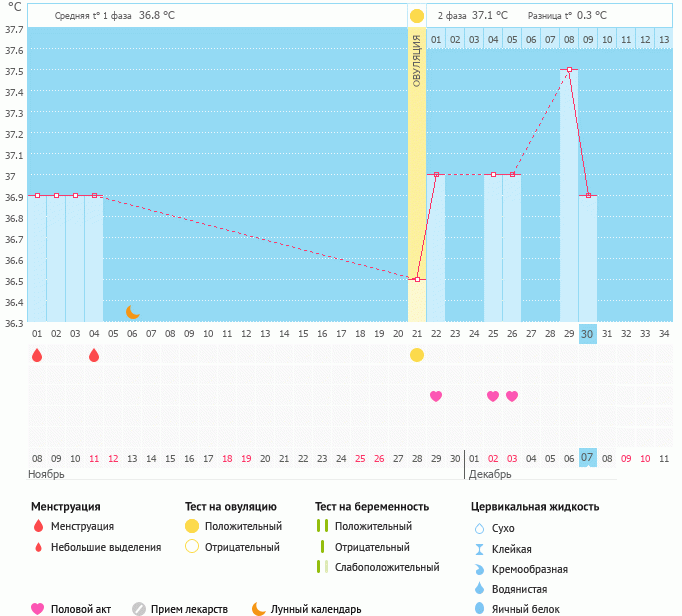This screenshot has width=682, height=616.
Task: Click the heart icon under cycle day 25
Action: tap(493, 396)
